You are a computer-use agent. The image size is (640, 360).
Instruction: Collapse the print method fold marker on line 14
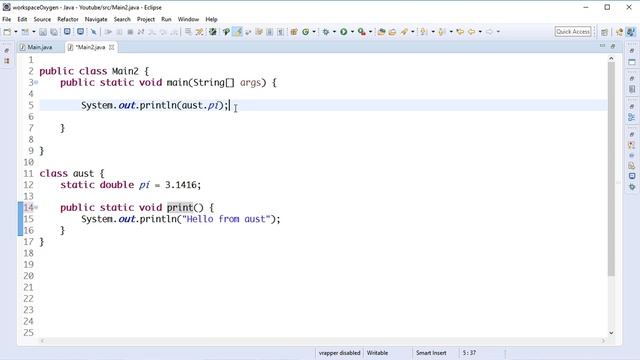click(x=36, y=208)
